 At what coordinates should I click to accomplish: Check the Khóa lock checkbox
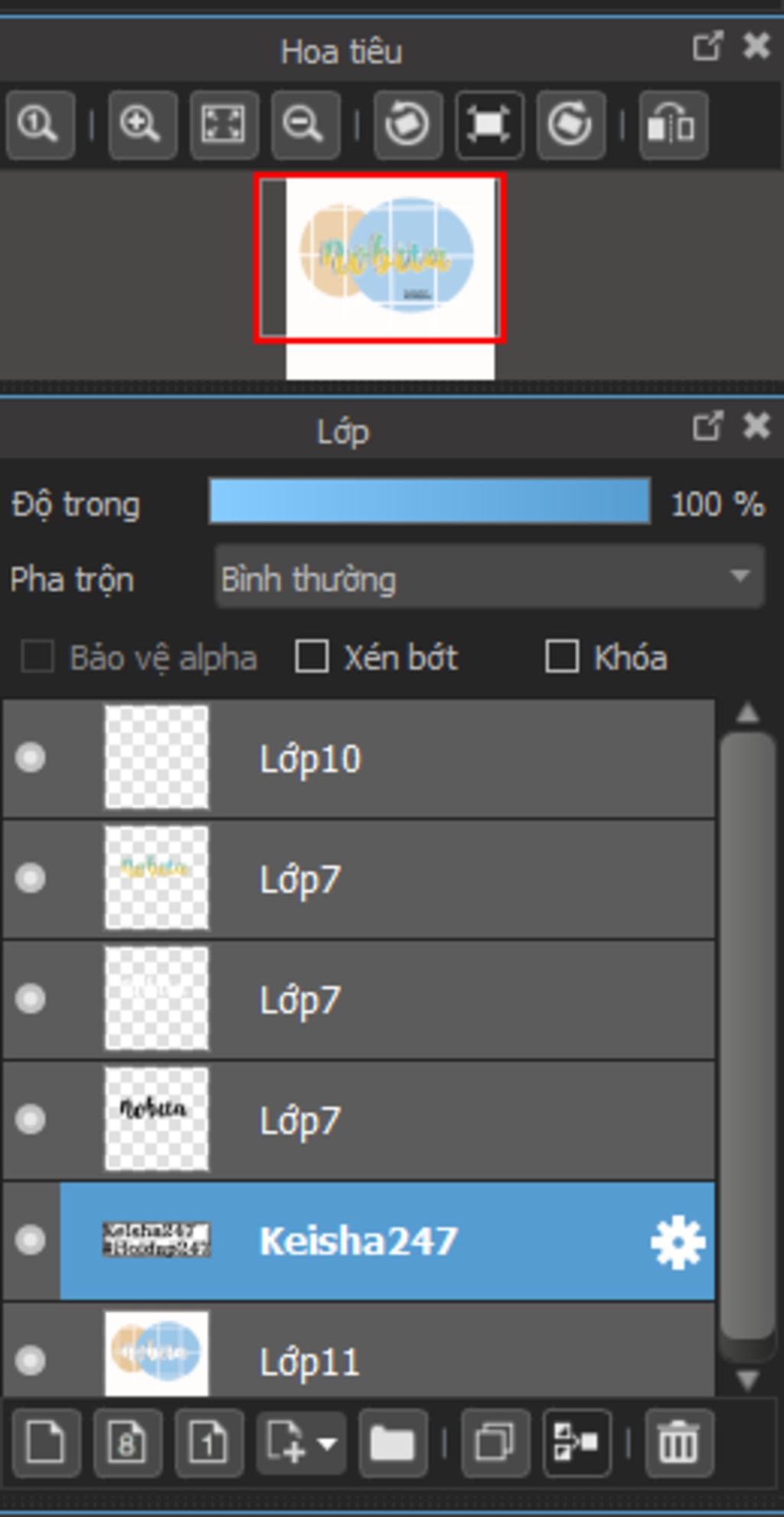561,657
